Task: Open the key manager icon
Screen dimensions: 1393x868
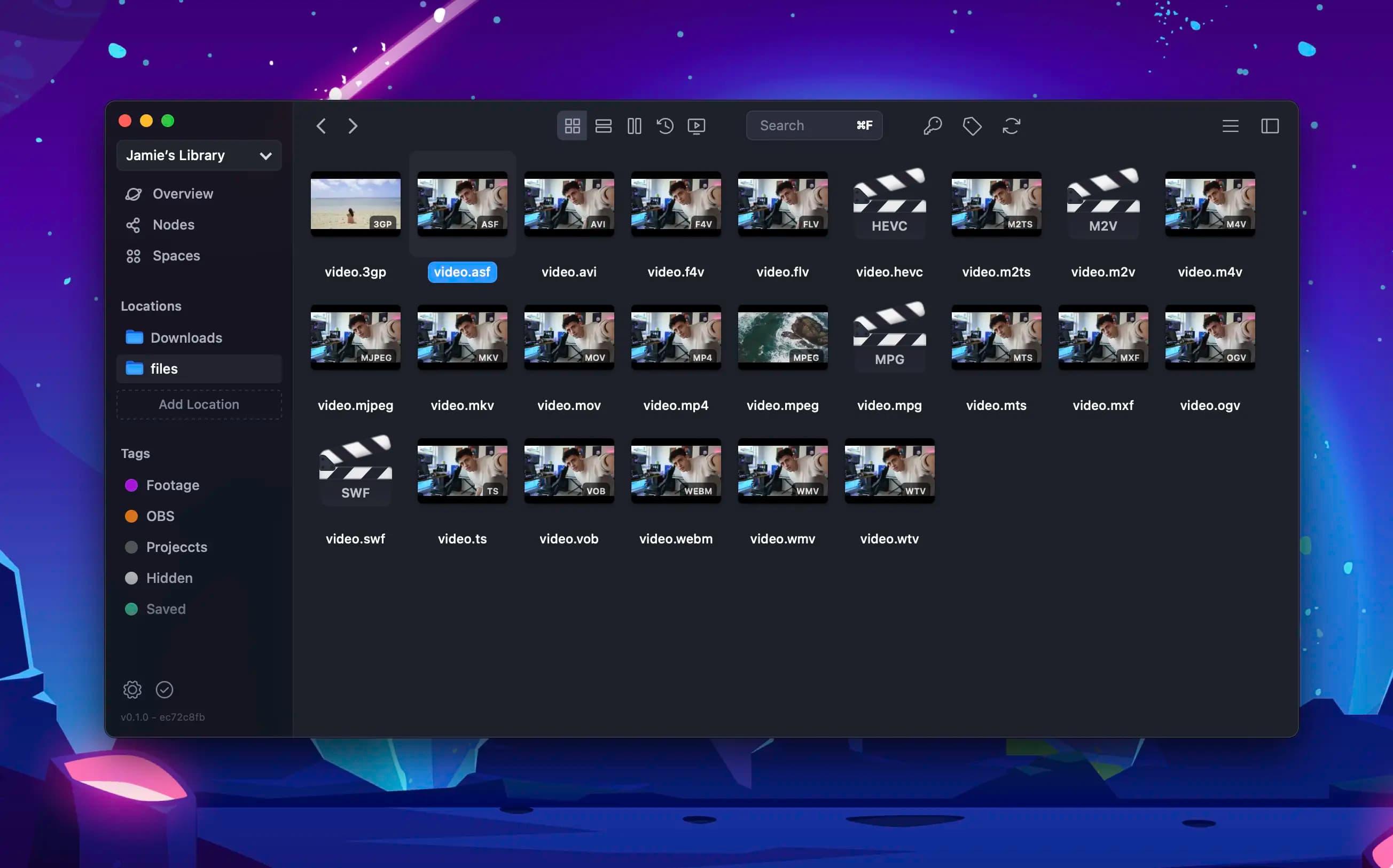Action: [x=932, y=126]
